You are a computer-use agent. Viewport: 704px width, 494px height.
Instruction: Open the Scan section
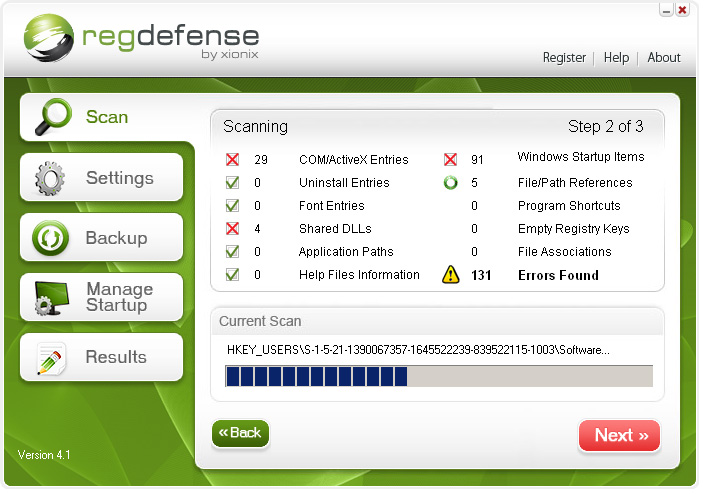(108, 118)
